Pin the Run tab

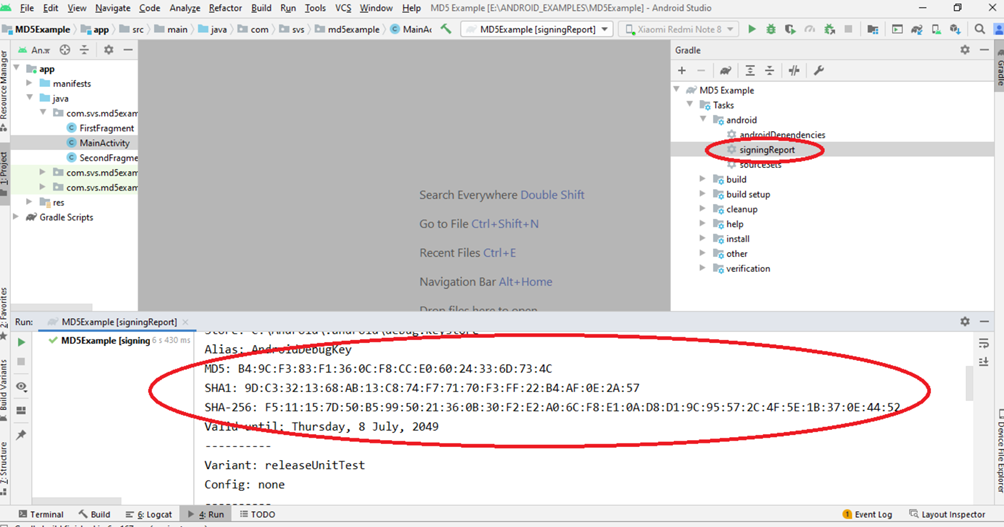point(21,435)
